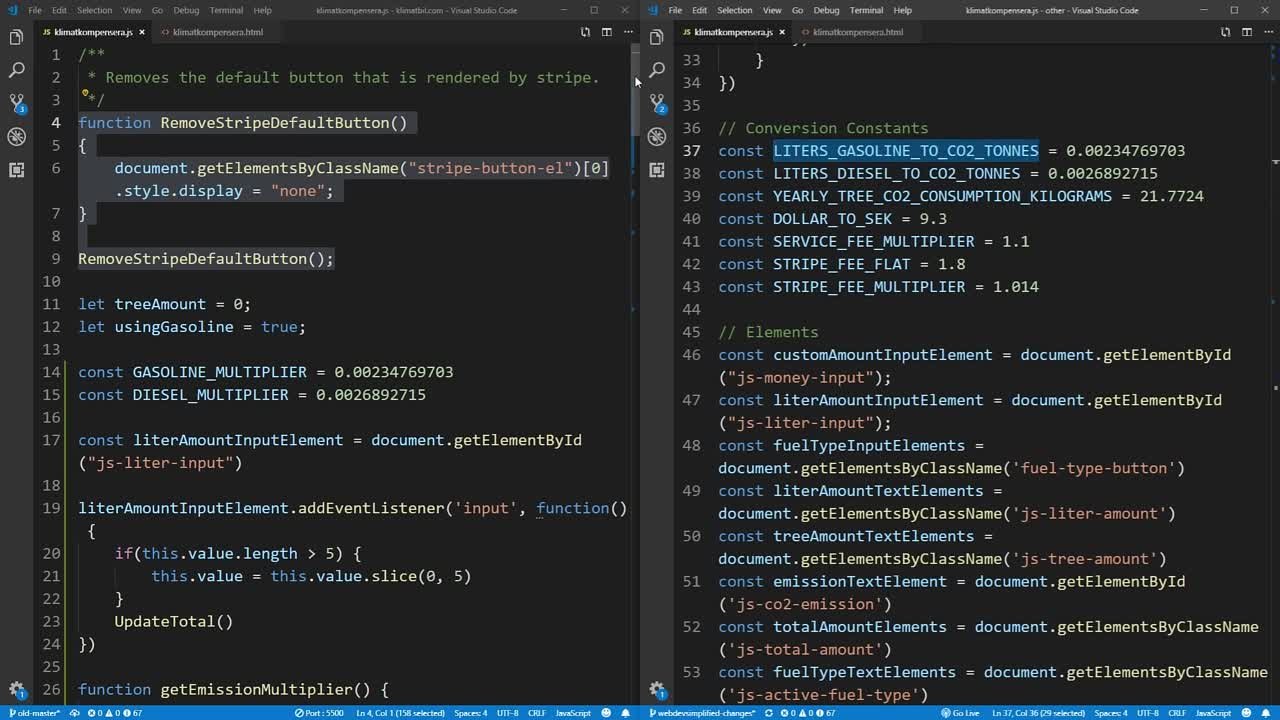Change UTF-8 encoding in right window

(1148, 713)
